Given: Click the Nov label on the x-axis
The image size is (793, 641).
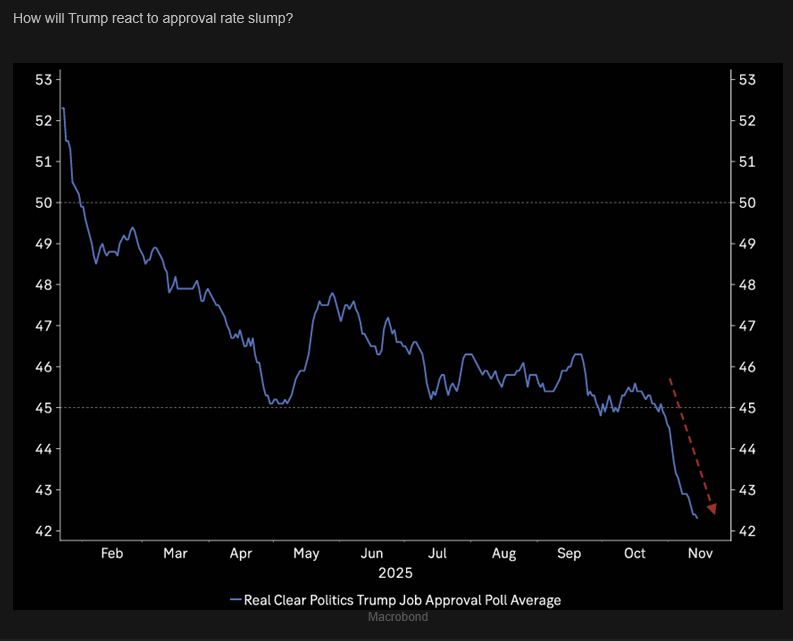Looking at the screenshot, I should coord(700,553).
